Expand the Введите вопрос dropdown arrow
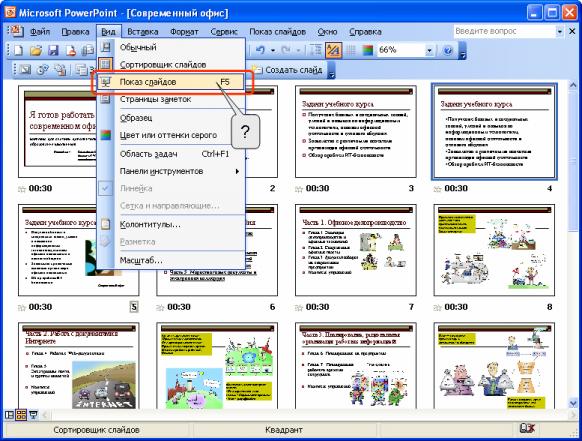The height and width of the screenshot is (441, 582). click(560, 32)
